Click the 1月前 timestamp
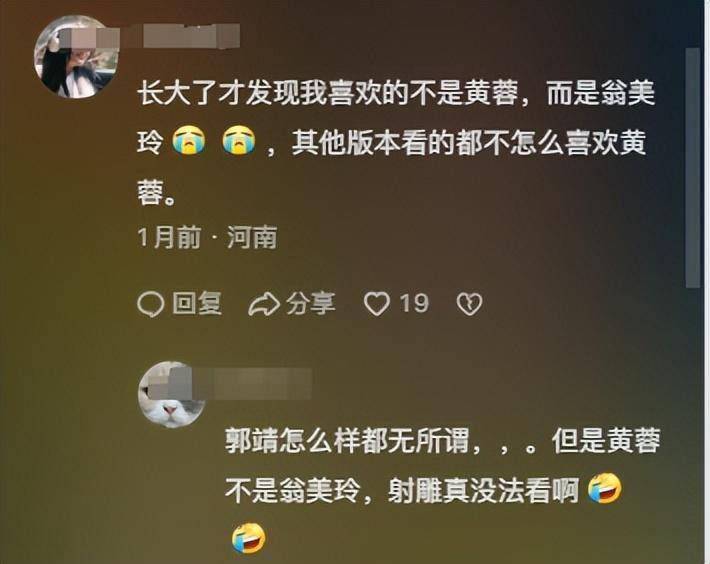The image size is (710, 564). point(169,238)
